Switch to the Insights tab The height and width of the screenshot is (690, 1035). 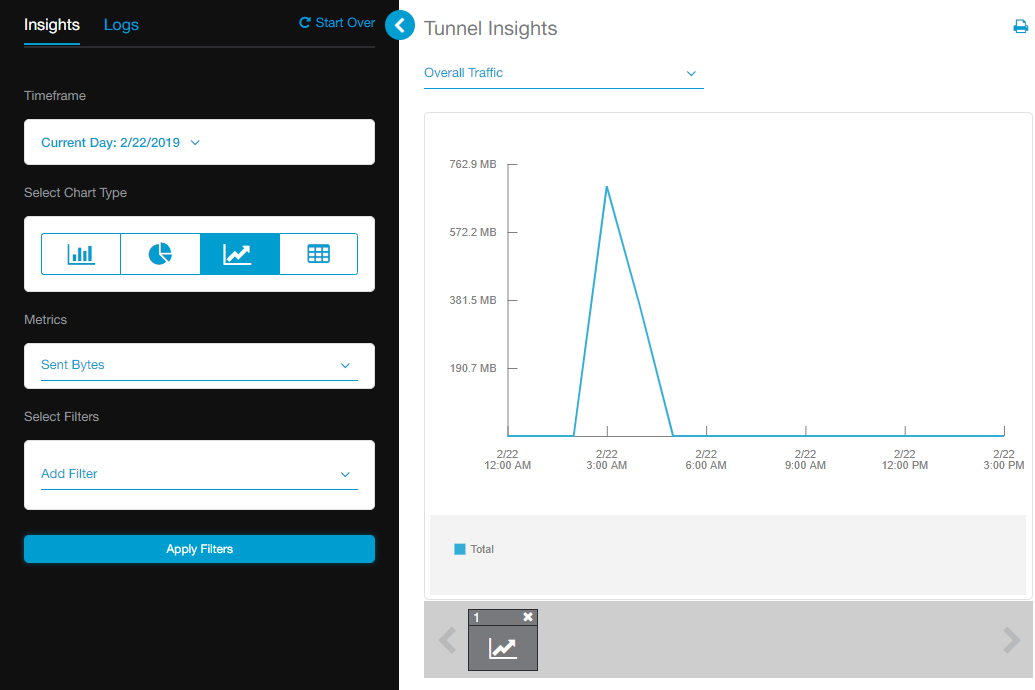(52, 25)
